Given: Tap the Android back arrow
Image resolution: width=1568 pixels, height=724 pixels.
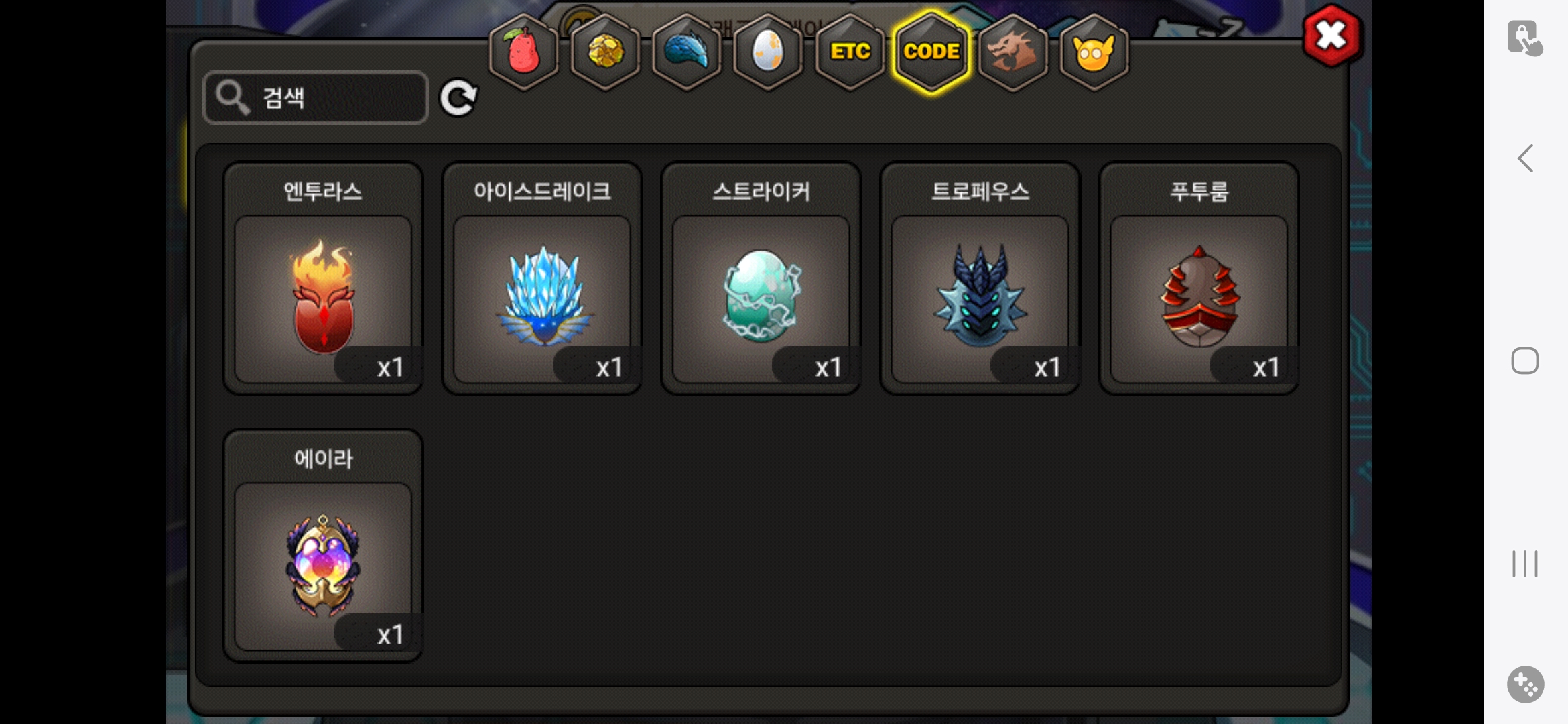Looking at the screenshot, I should coord(1525,159).
